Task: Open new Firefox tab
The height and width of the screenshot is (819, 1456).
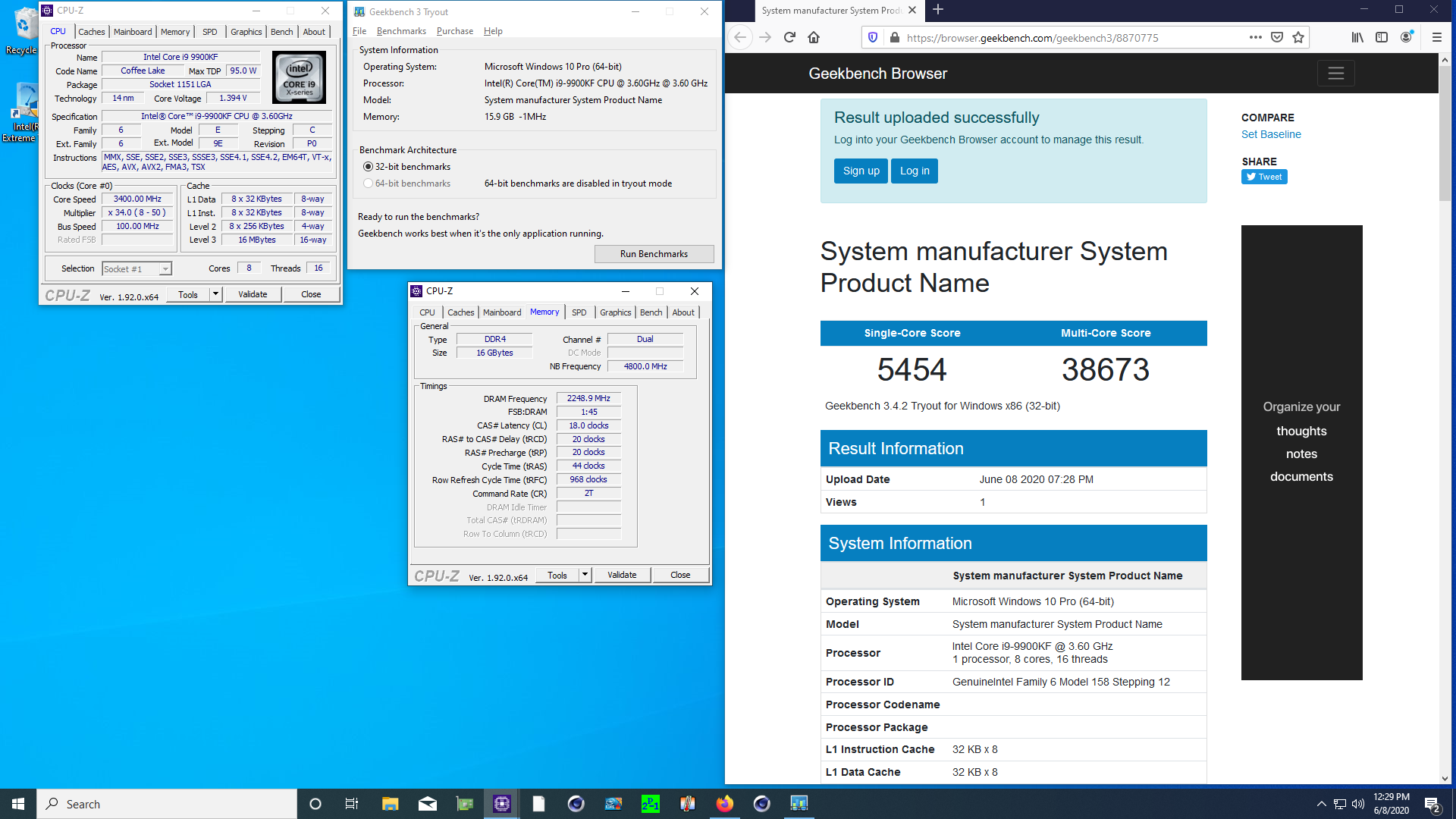Action: tap(938, 10)
